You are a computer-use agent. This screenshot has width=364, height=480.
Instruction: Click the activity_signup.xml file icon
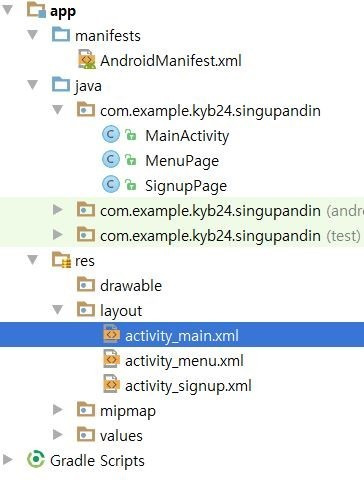[x=111, y=384]
